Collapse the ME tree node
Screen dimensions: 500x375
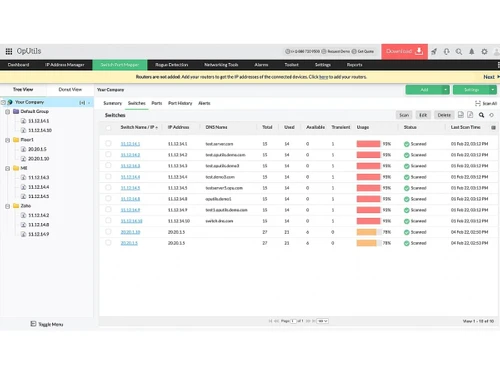point(7,168)
